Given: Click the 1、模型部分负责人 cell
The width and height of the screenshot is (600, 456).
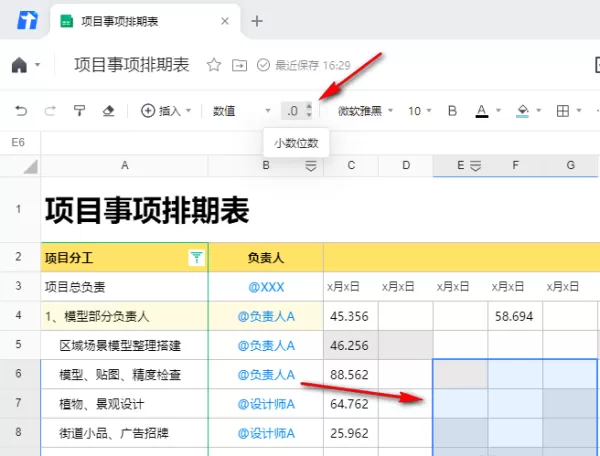Looking at the screenshot, I should click(x=124, y=316).
